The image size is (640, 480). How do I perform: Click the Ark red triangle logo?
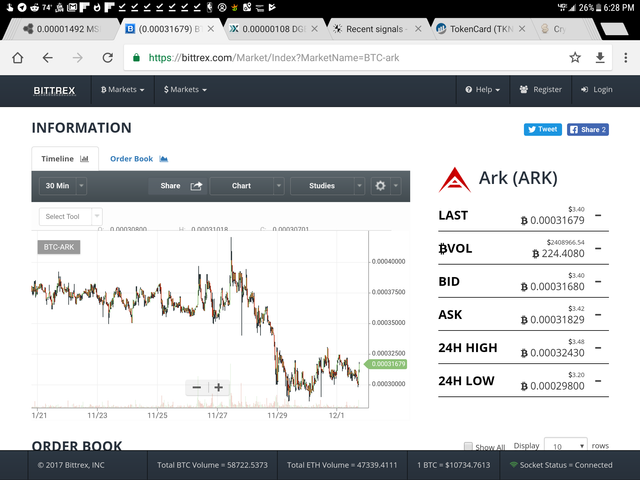pyautogui.click(x=455, y=180)
